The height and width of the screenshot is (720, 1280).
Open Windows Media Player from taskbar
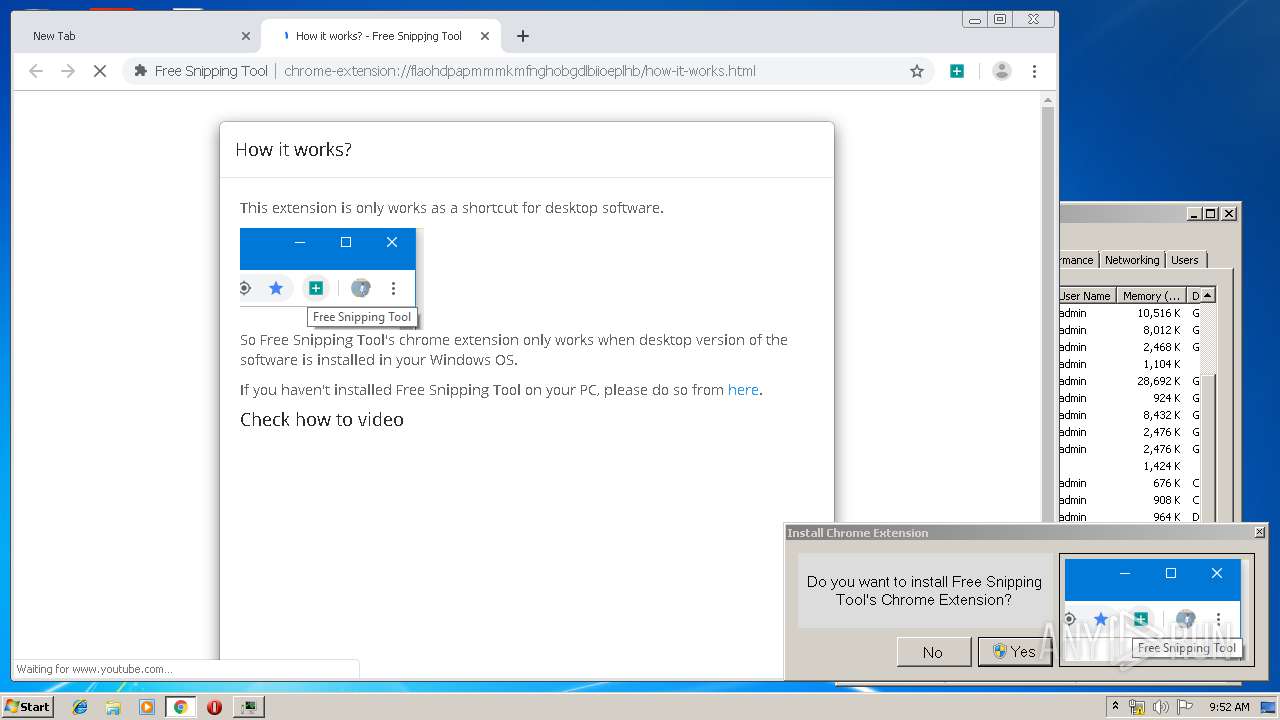click(x=147, y=707)
